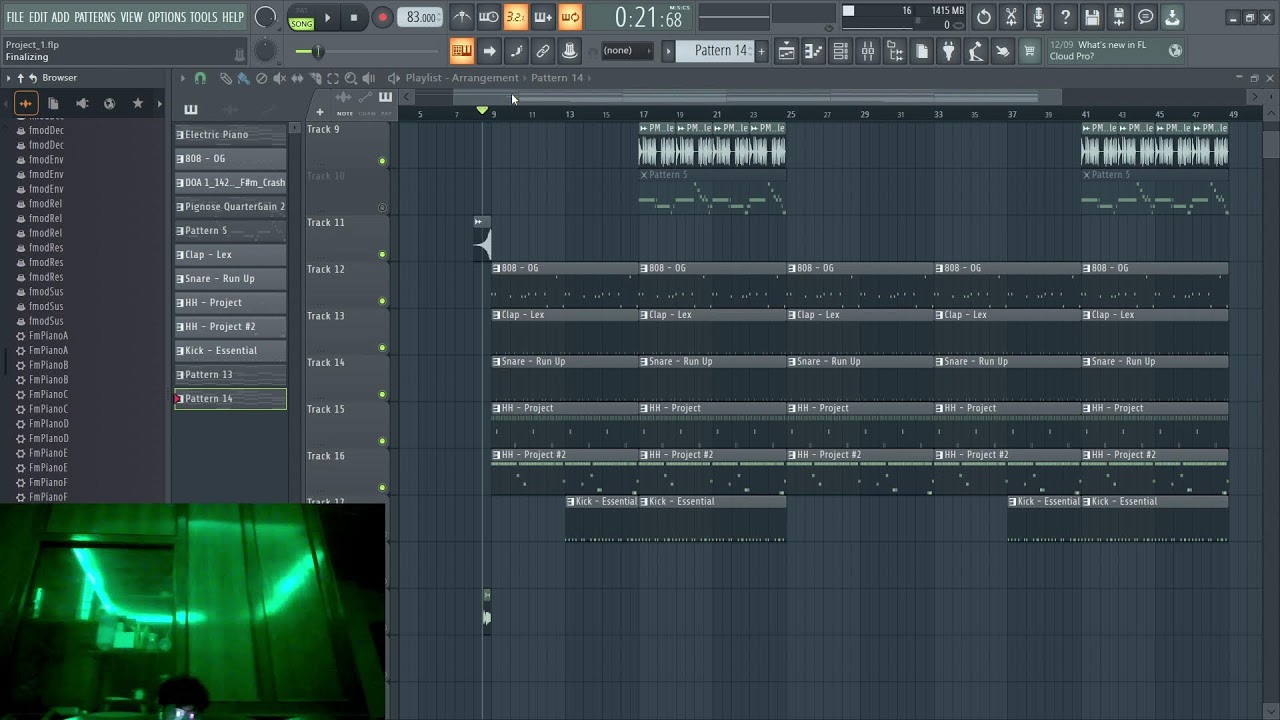
Task: Open the playlist Snap magnet options
Action: tap(200, 78)
